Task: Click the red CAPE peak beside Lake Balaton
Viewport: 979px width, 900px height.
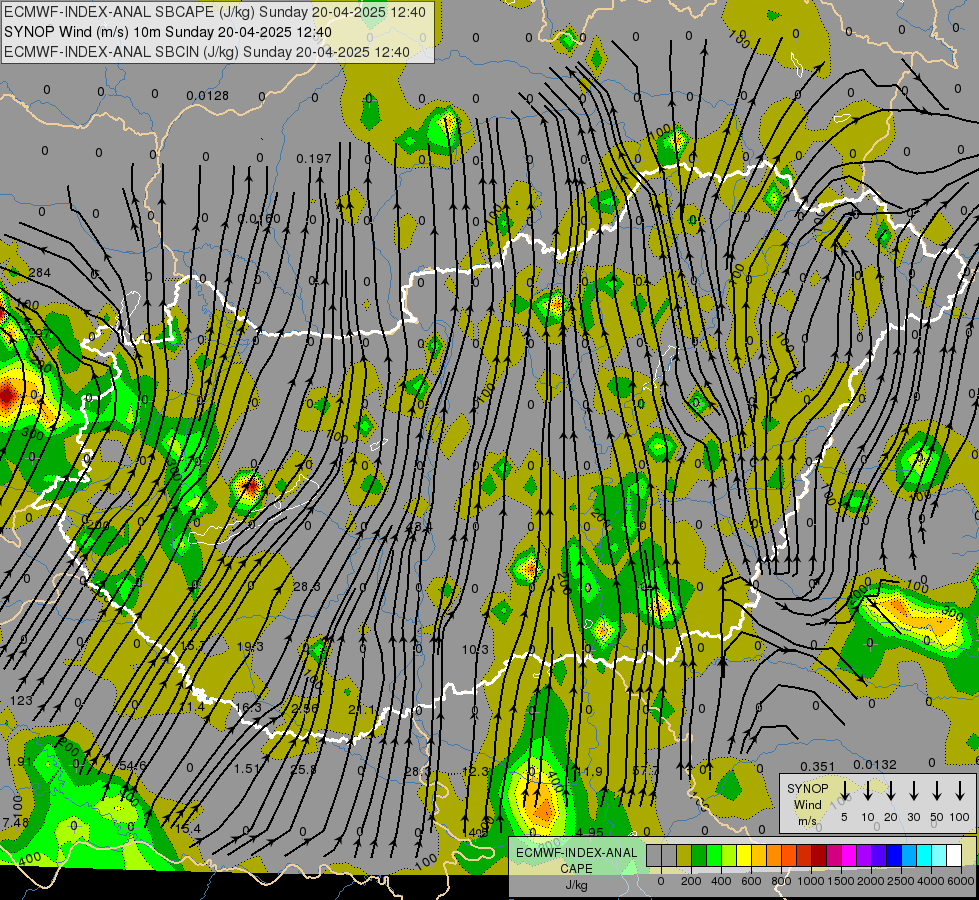Action: (x=250, y=485)
